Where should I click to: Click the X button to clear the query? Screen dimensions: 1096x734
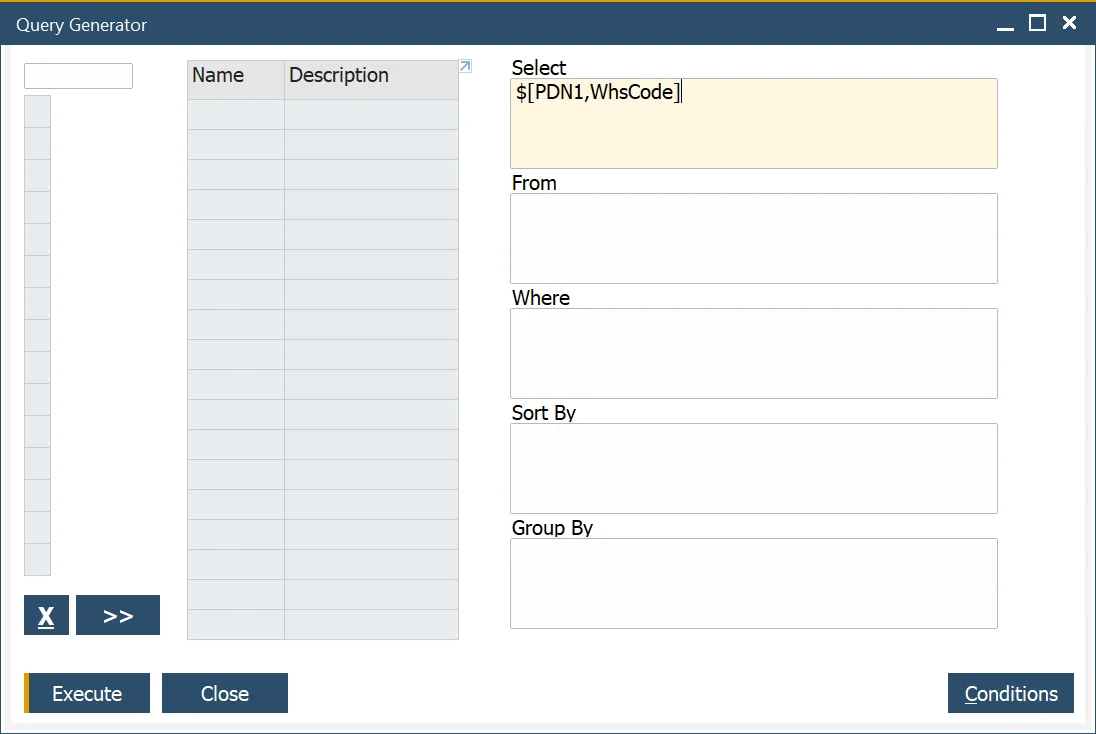(x=46, y=614)
